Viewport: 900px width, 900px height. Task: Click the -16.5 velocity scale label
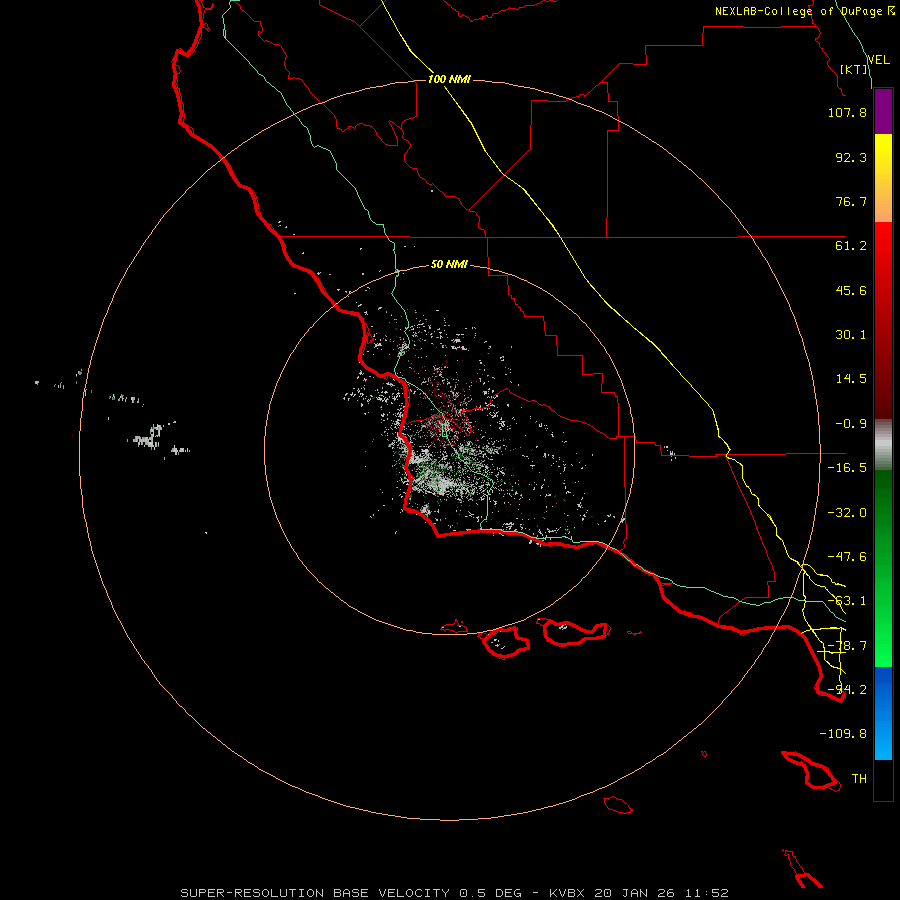click(847, 468)
